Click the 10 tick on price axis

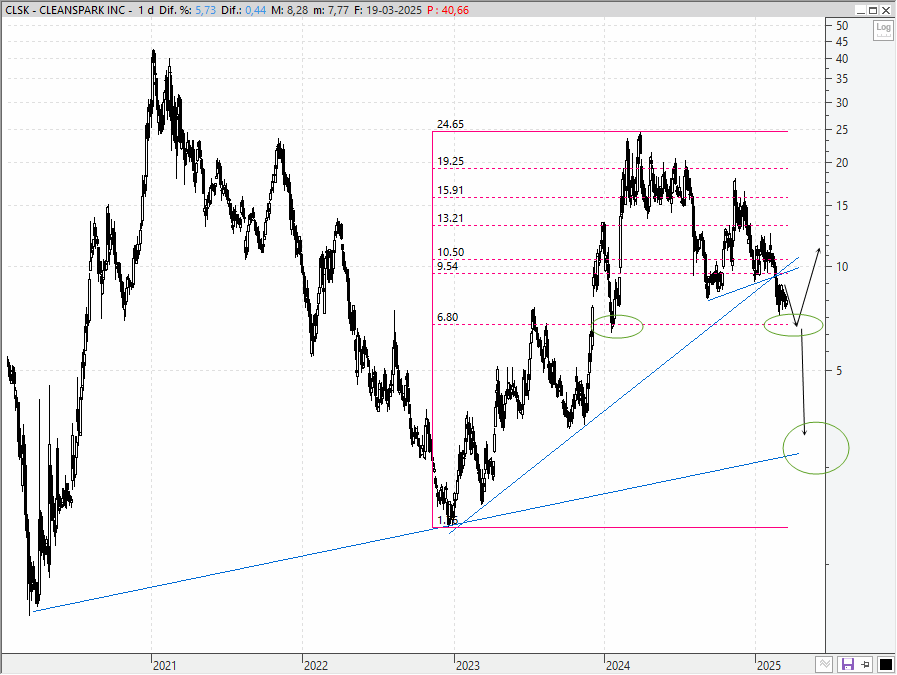click(x=842, y=267)
